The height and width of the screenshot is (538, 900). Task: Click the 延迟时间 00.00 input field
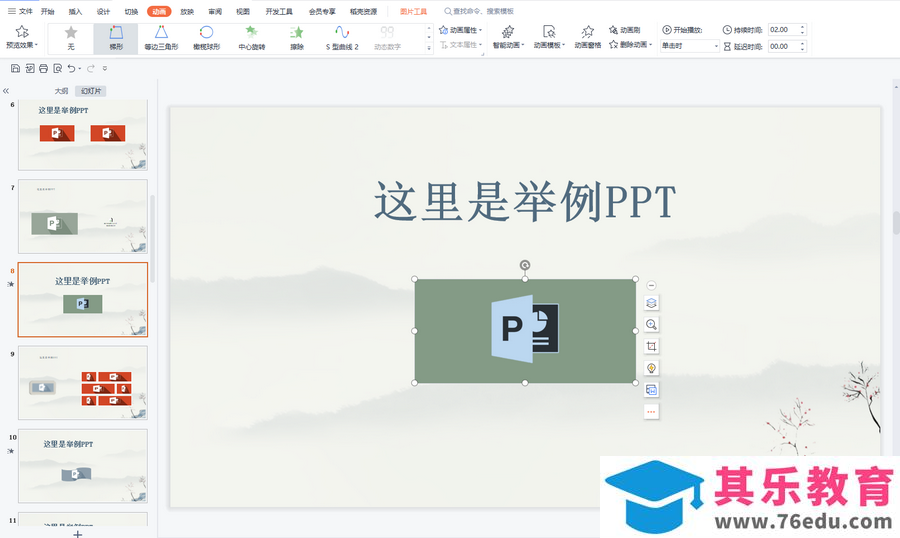pos(783,47)
